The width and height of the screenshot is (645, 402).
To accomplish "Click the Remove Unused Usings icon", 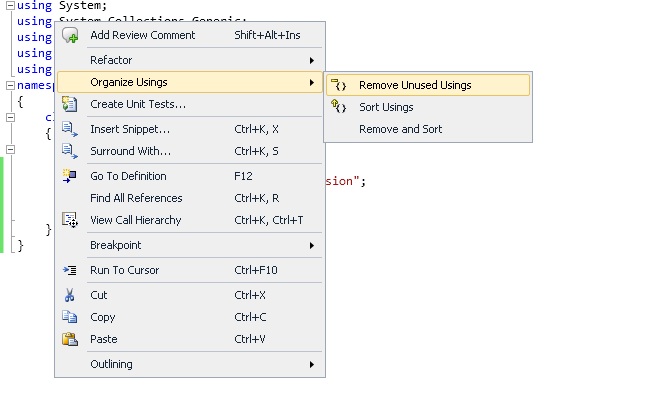I will [x=339, y=85].
